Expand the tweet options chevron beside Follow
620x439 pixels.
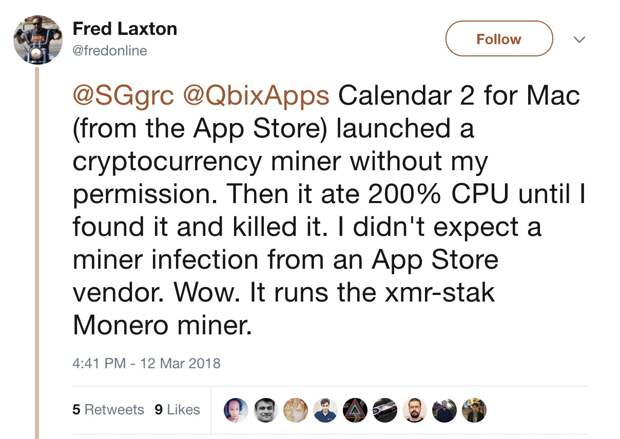tap(577, 39)
